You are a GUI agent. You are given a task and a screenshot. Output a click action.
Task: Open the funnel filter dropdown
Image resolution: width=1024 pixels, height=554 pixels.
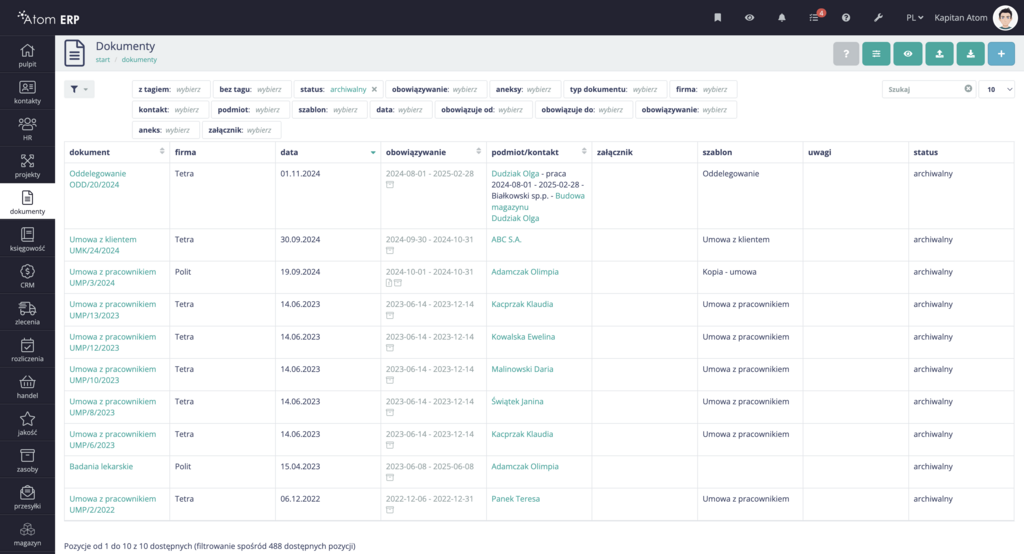[x=79, y=89]
